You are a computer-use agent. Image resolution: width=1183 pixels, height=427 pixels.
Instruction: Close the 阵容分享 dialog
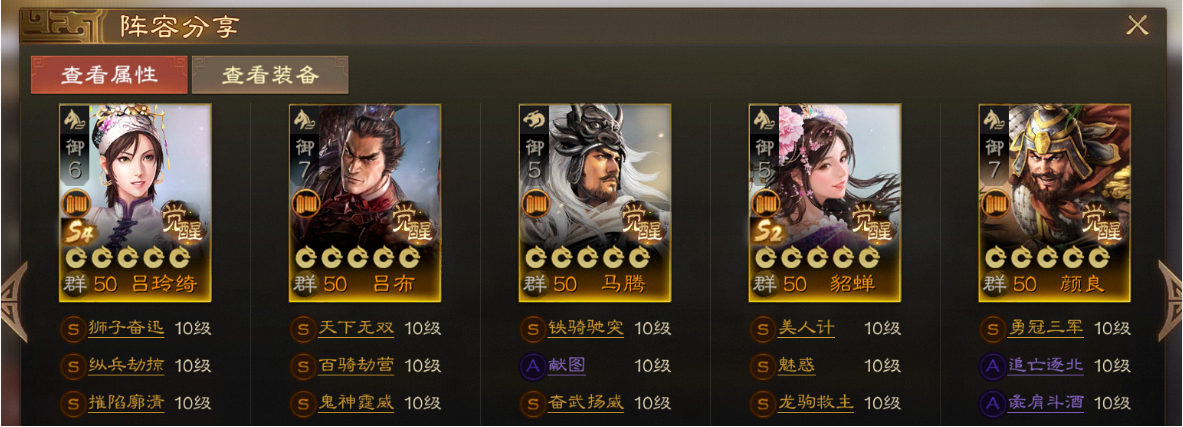pyautogui.click(x=1137, y=26)
